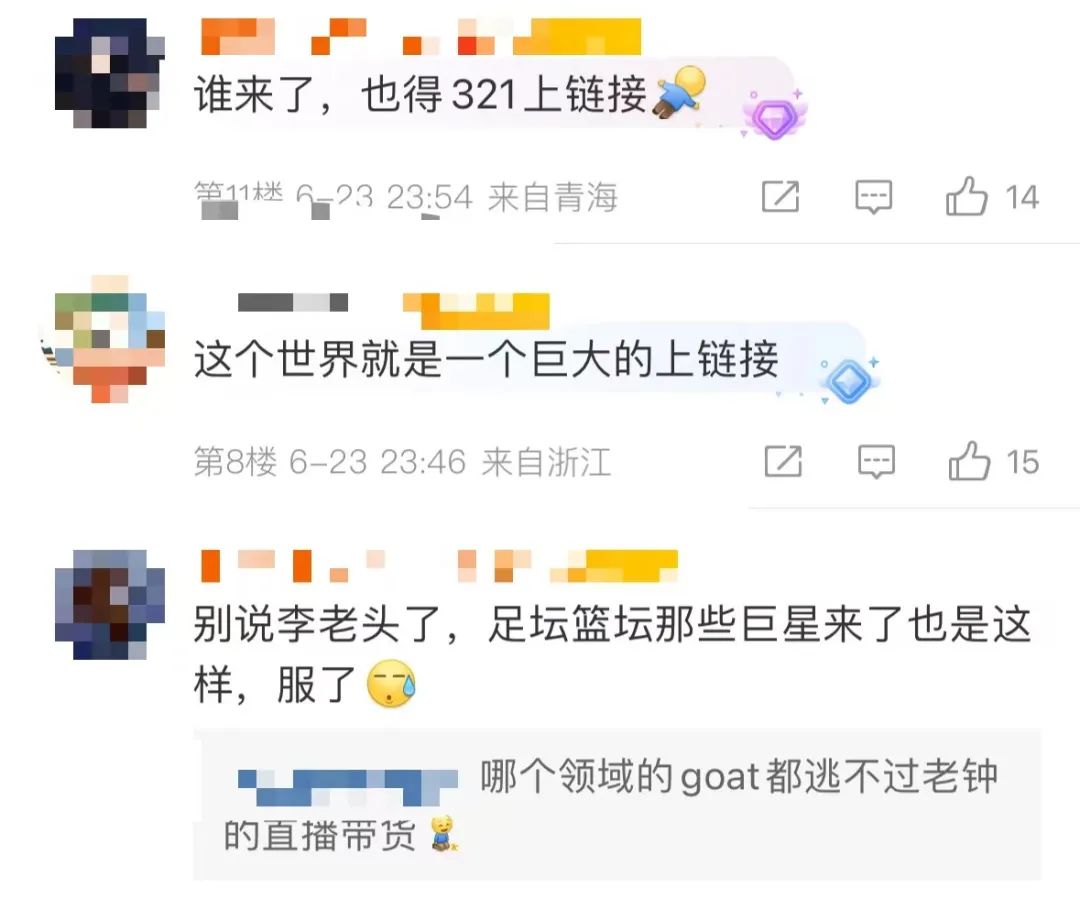Tap the yellow level badge beside second username
The image size is (1080, 899).
[x=476, y=311]
